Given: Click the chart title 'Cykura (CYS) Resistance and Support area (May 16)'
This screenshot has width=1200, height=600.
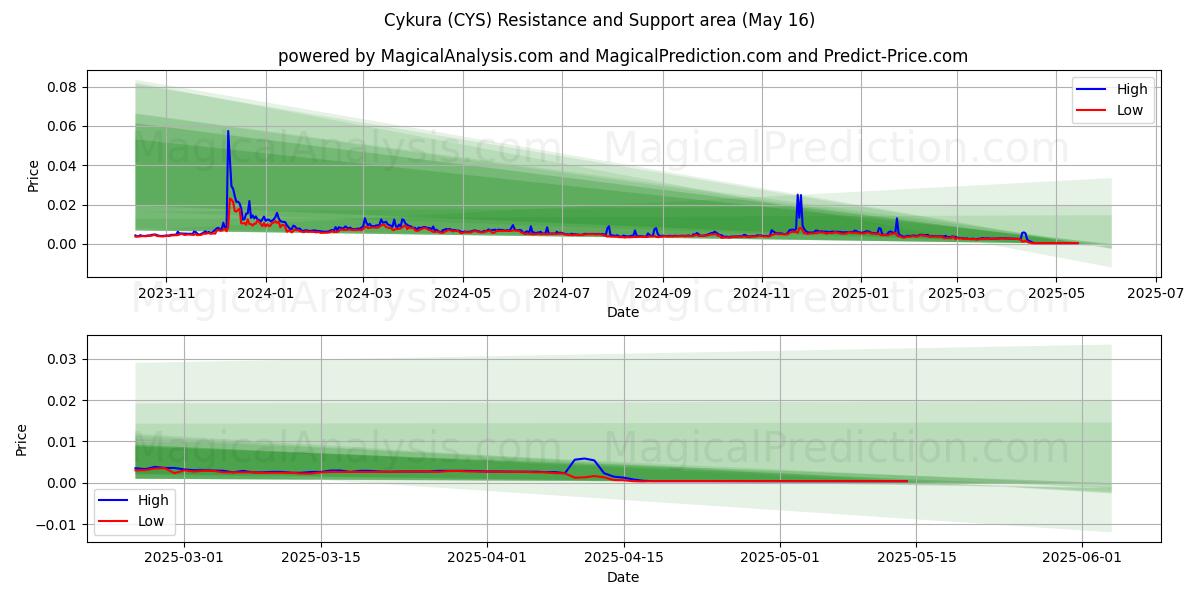Looking at the screenshot, I should coord(600,20).
